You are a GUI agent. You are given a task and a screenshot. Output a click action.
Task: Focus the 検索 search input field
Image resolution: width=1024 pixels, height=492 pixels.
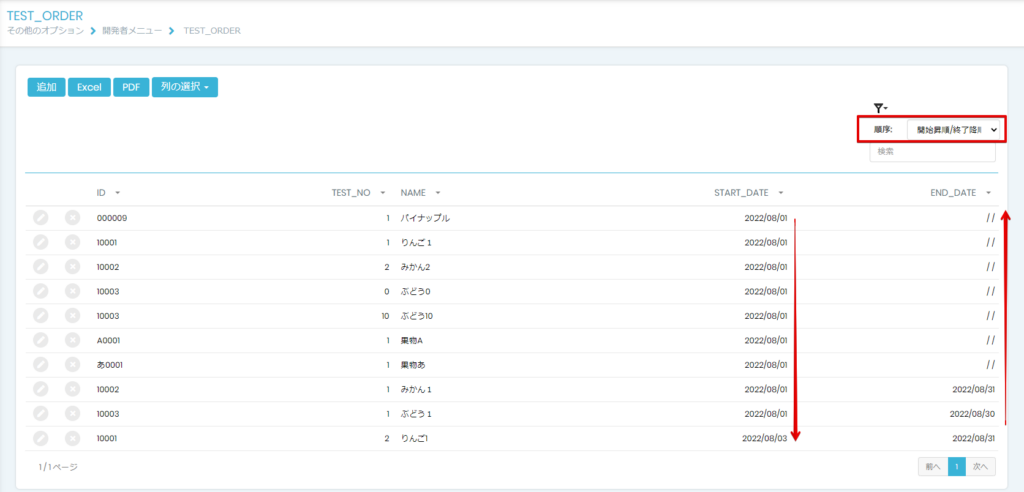coord(933,152)
